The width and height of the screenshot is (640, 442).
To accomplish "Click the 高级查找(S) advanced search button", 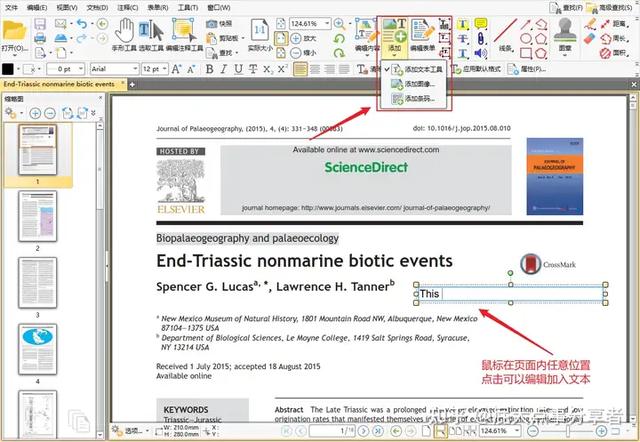I will pyautogui.click(x=609, y=7).
